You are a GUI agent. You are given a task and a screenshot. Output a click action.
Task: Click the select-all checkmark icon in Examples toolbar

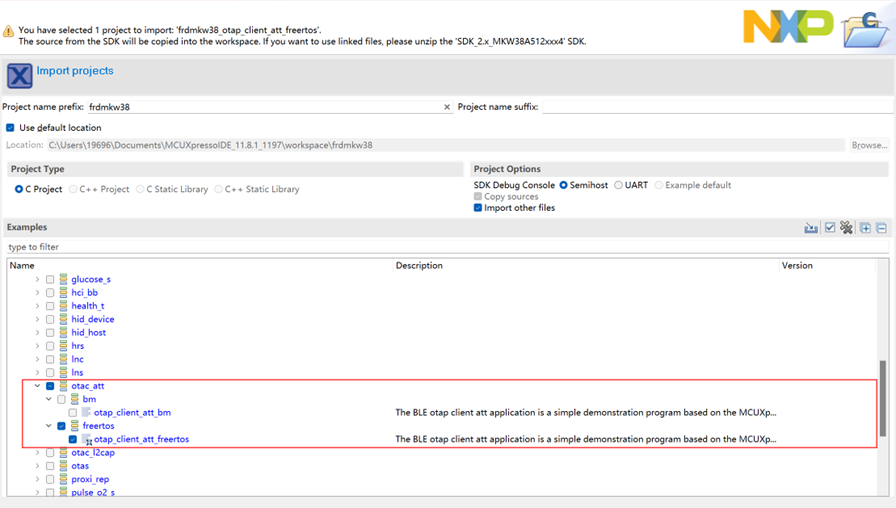pyautogui.click(x=830, y=227)
